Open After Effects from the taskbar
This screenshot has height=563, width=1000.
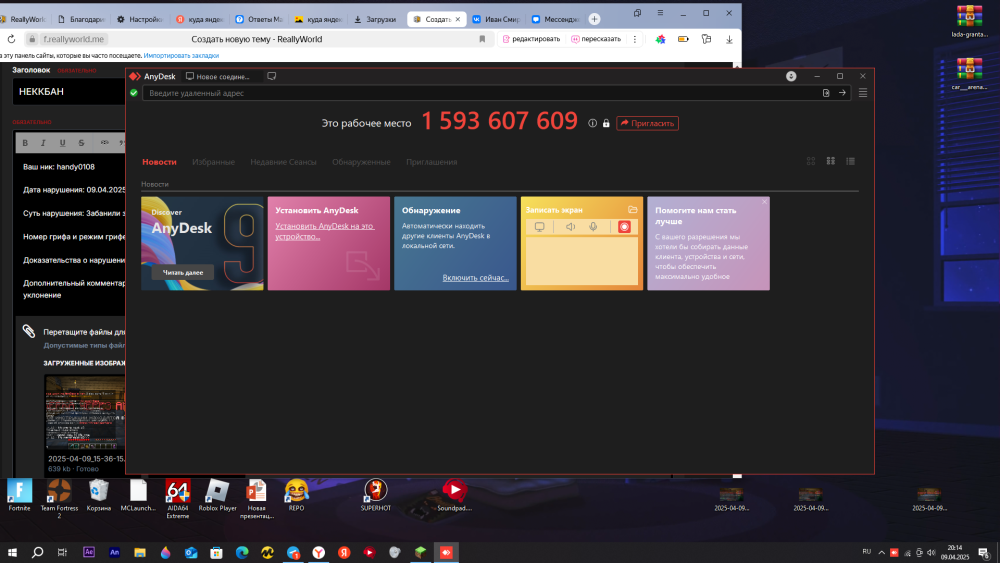click(89, 552)
